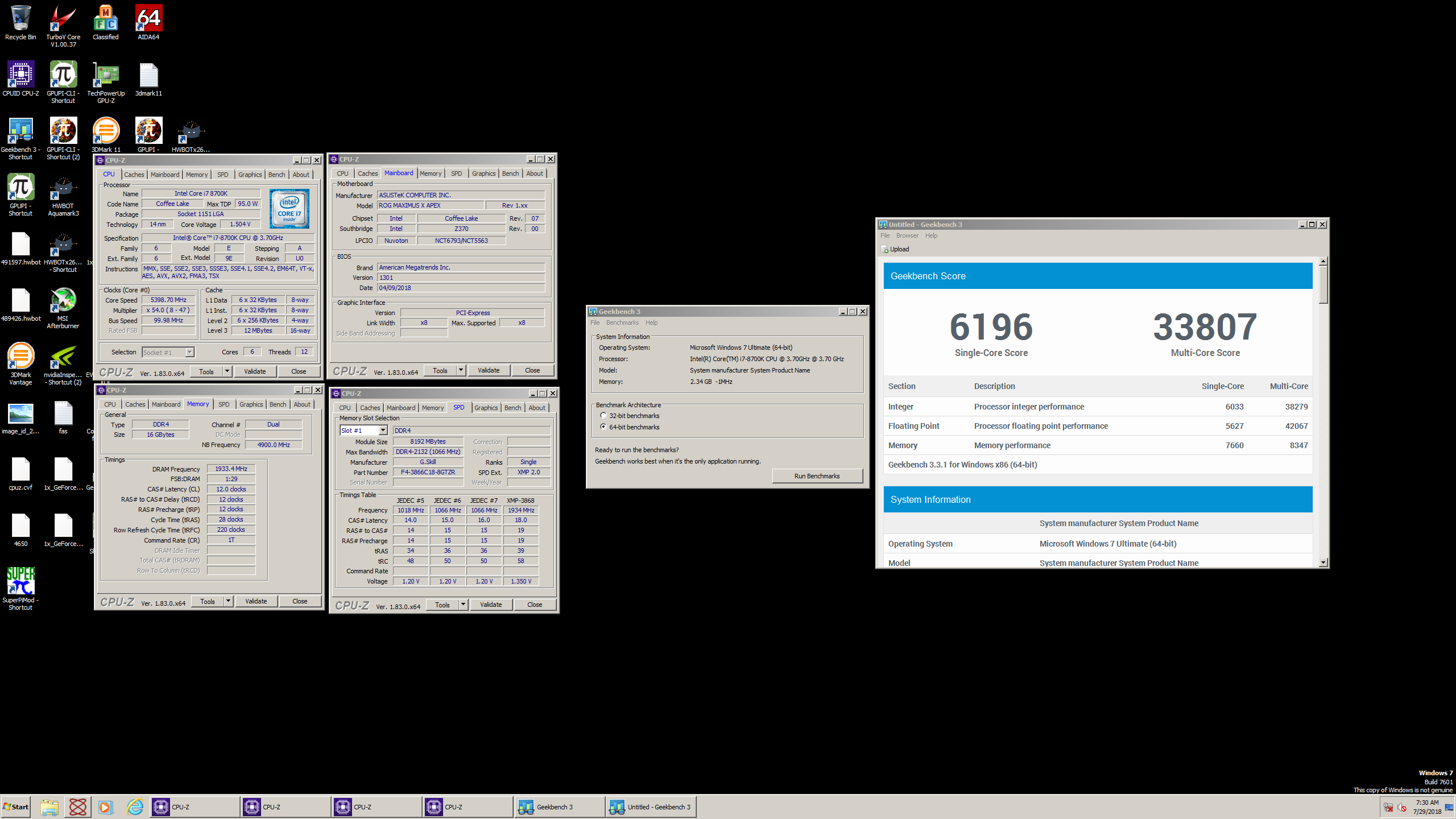Switch to Caches tab in CPU window
The image size is (1456, 819).
[x=134, y=175]
